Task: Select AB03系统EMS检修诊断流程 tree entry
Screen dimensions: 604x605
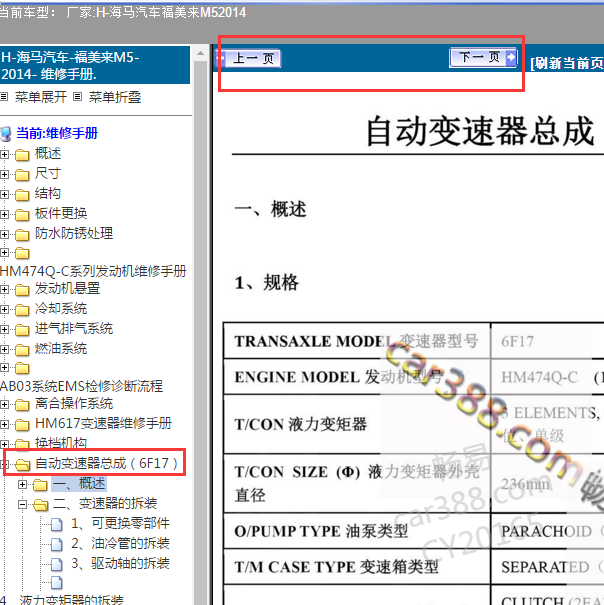Action: tap(81, 386)
